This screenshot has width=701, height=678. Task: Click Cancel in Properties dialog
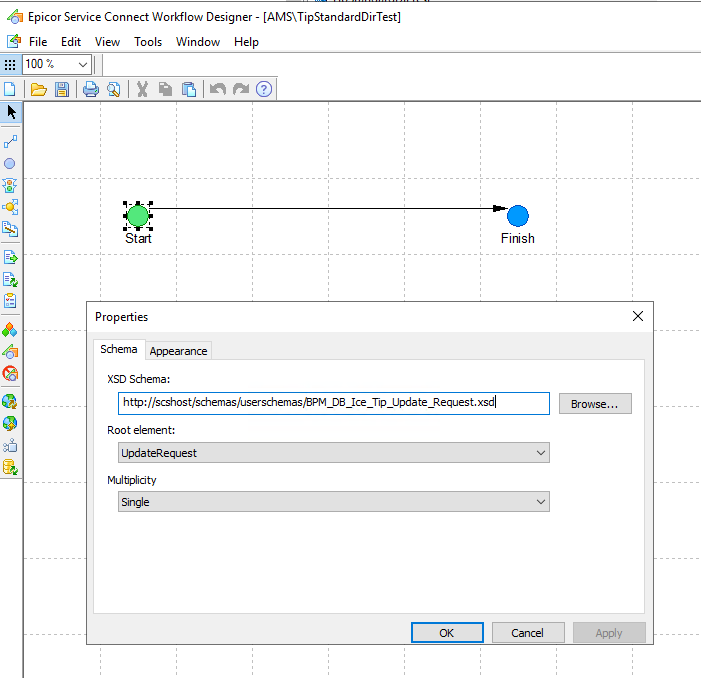[x=528, y=632]
